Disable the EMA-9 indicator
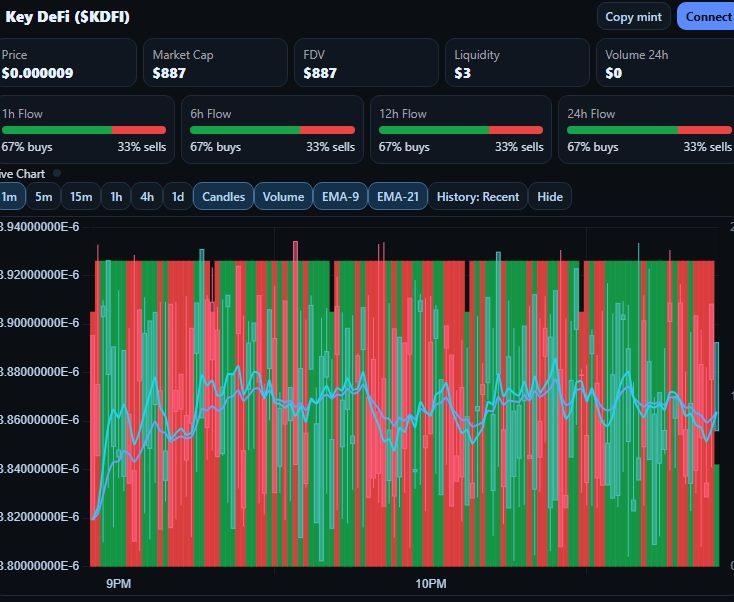 pos(340,197)
